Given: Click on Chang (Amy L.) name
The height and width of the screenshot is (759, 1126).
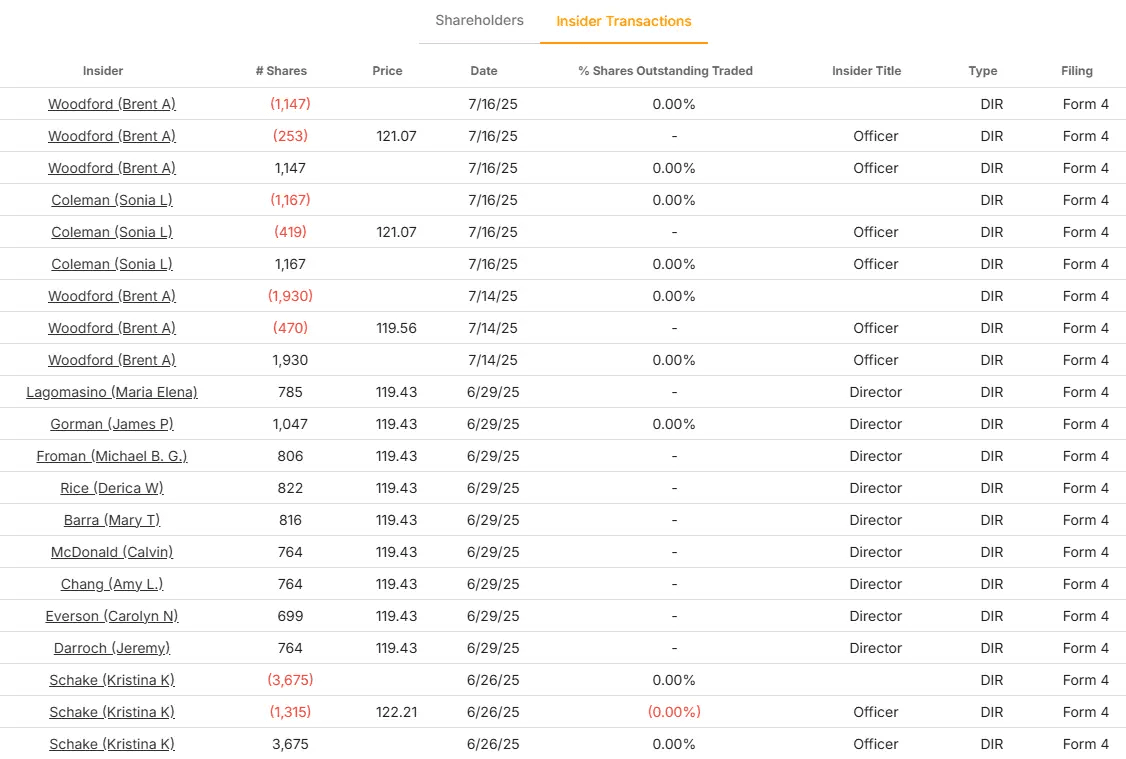Looking at the screenshot, I should coord(112,584).
